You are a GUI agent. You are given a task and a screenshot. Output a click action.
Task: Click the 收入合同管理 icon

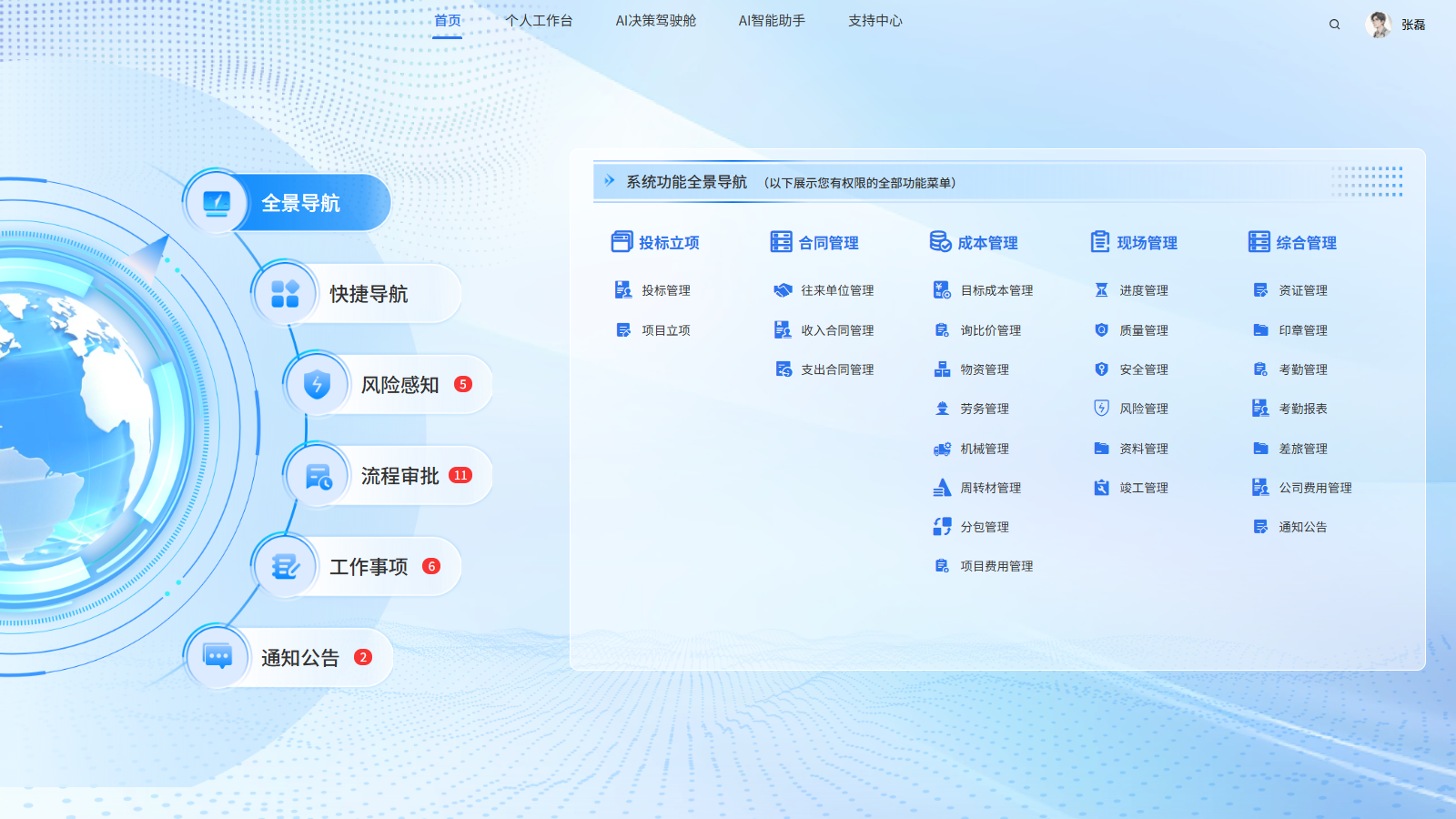(x=783, y=329)
